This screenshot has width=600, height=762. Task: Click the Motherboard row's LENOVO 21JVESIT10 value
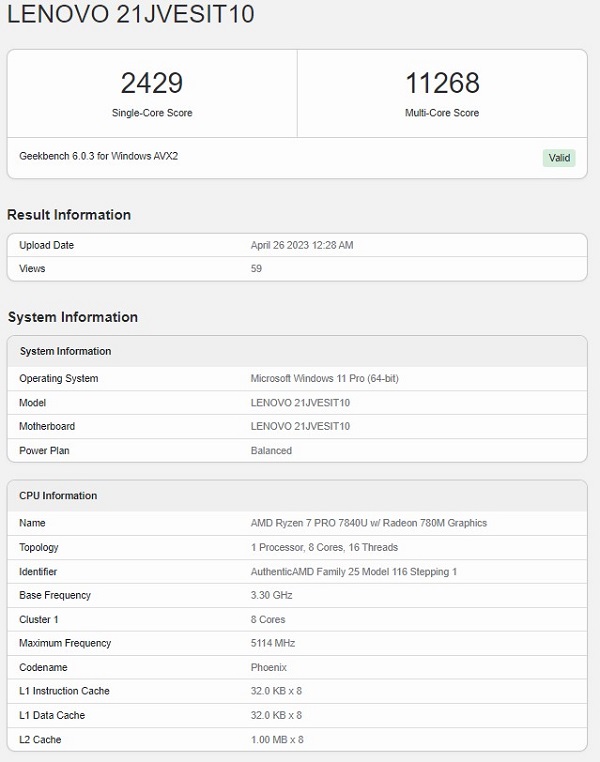point(300,427)
